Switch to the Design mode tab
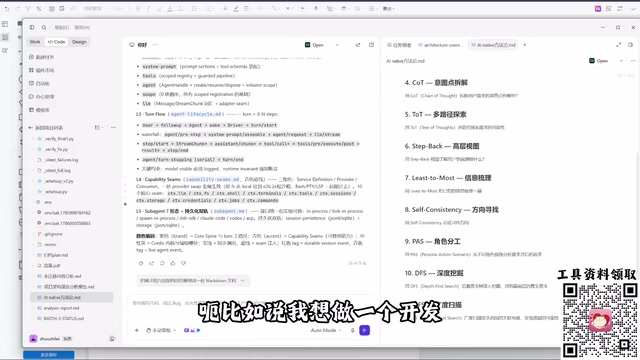The height and width of the screenshot is (360, 640). click(x=79, y=42)
